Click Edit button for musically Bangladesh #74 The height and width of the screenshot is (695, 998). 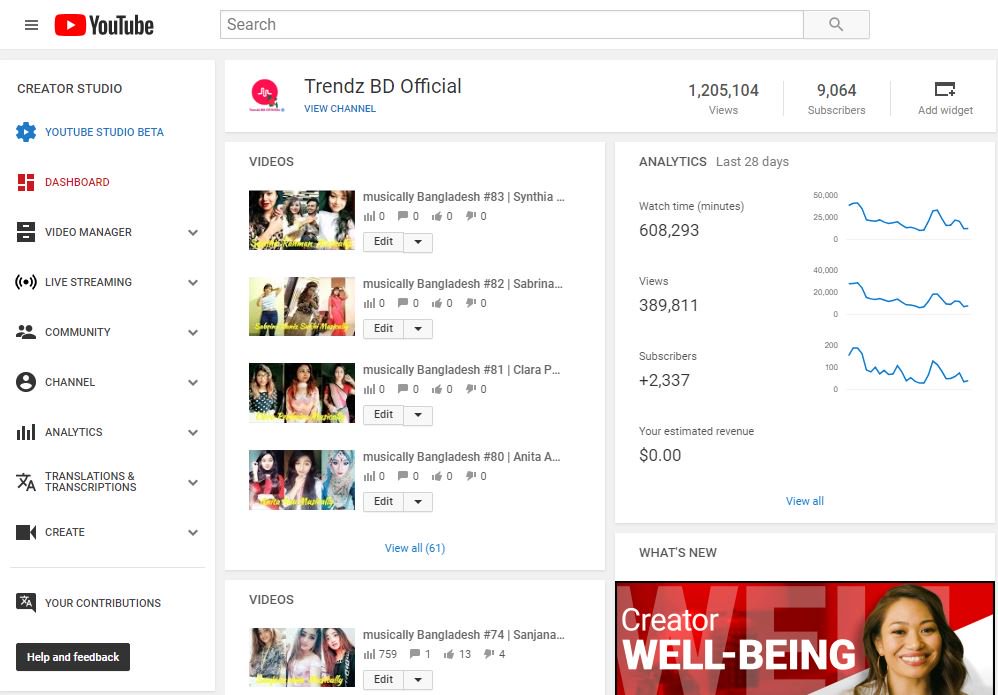384,679
